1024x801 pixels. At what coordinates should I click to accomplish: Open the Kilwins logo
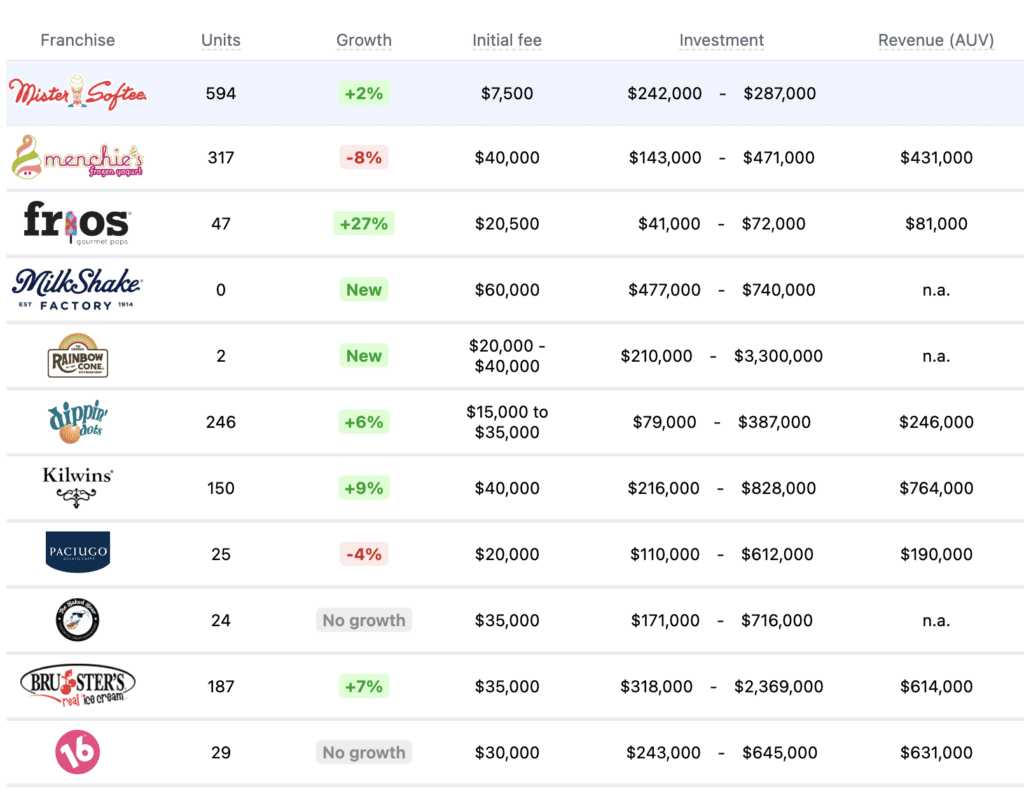click(78, 487)
